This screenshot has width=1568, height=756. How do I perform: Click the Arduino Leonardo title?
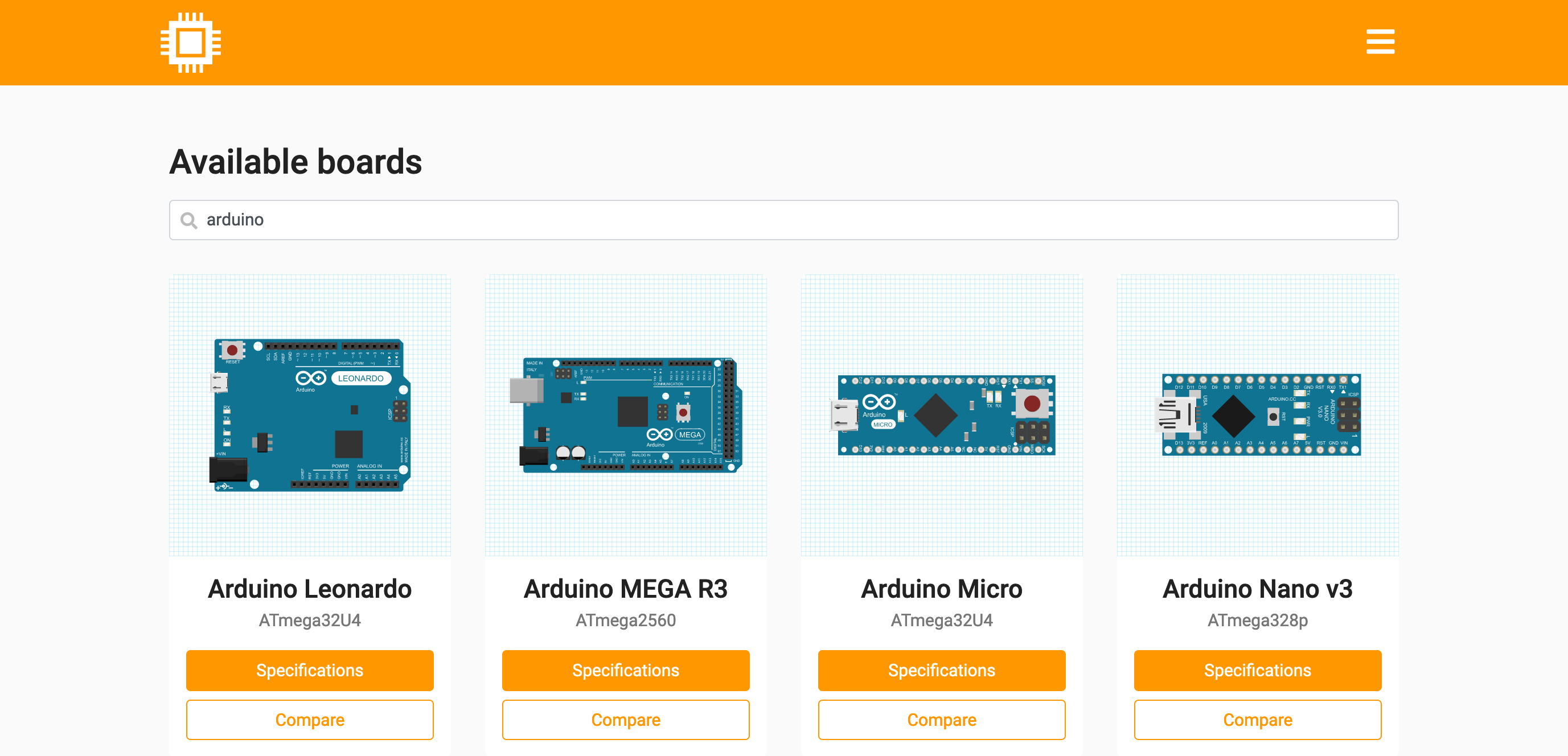point(310,589)
